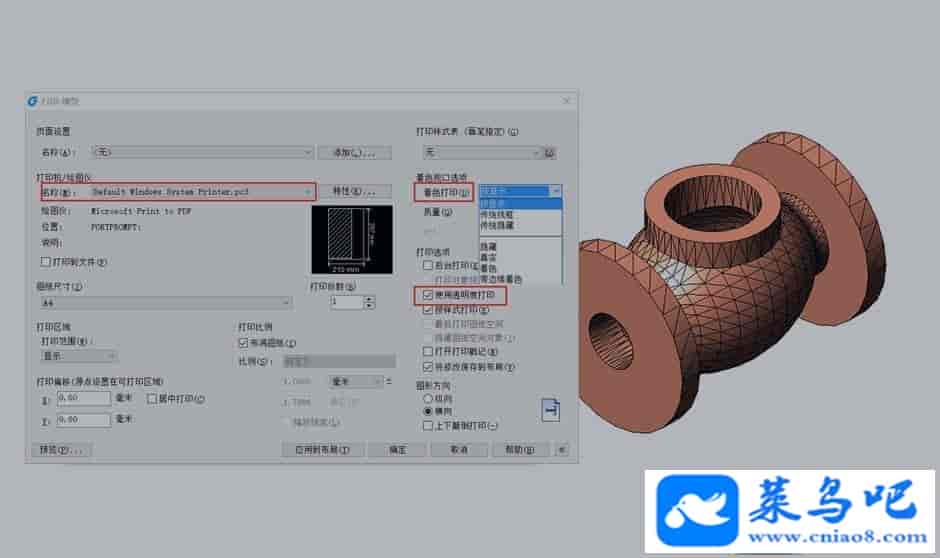This screenshot has width=940, height=558.
Task: Click the 取消 button
Action: coord(459,450)
